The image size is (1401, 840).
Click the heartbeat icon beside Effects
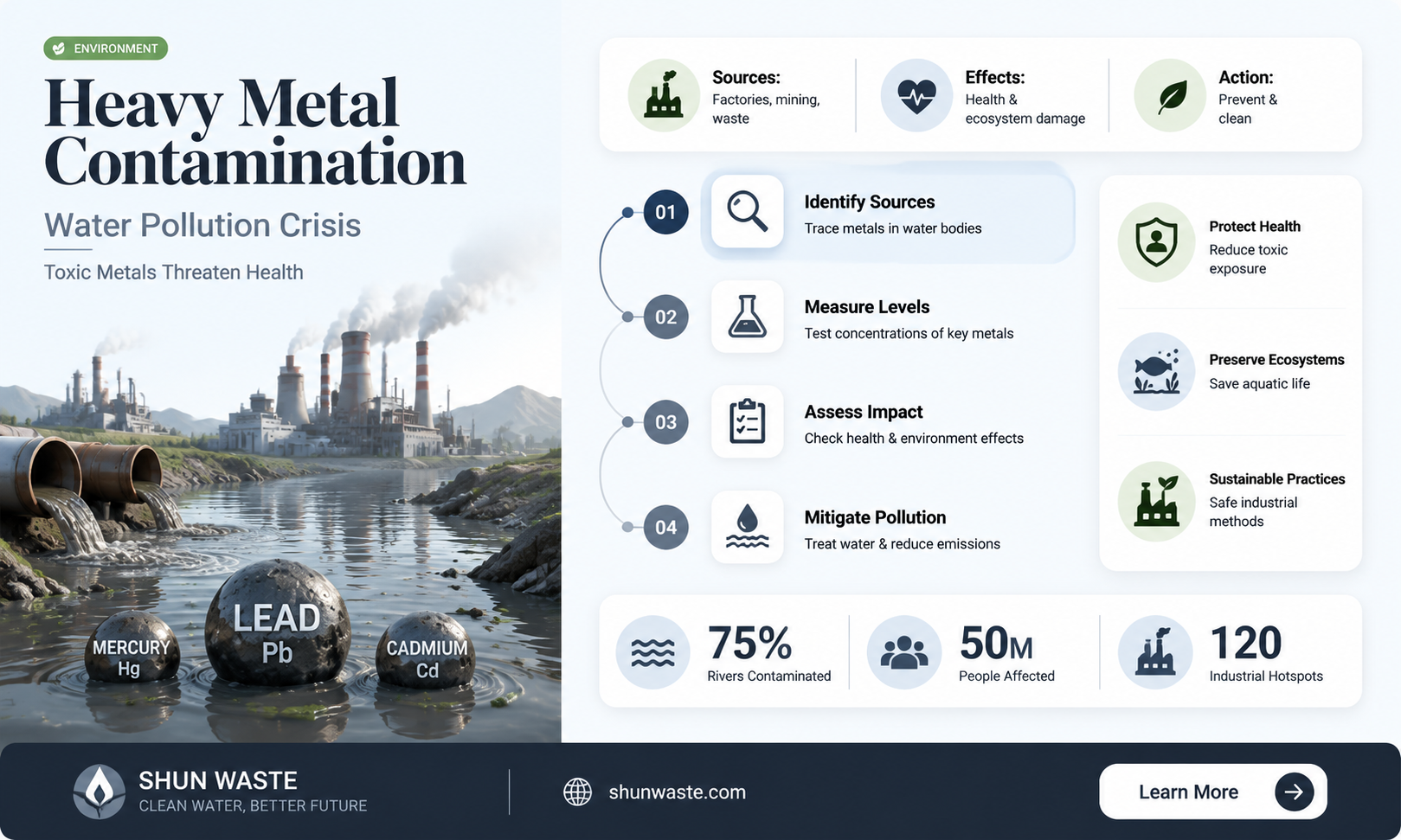[x=916, y=95]
